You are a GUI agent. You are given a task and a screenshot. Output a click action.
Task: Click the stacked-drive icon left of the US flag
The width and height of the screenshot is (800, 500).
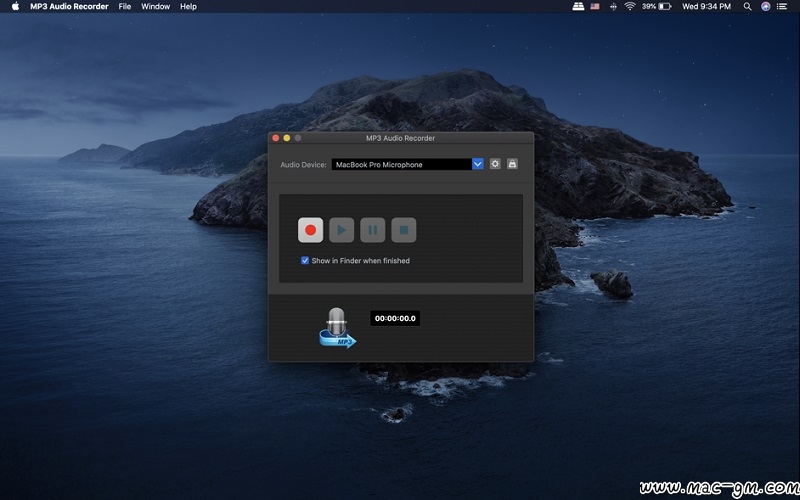coord(578,7)
